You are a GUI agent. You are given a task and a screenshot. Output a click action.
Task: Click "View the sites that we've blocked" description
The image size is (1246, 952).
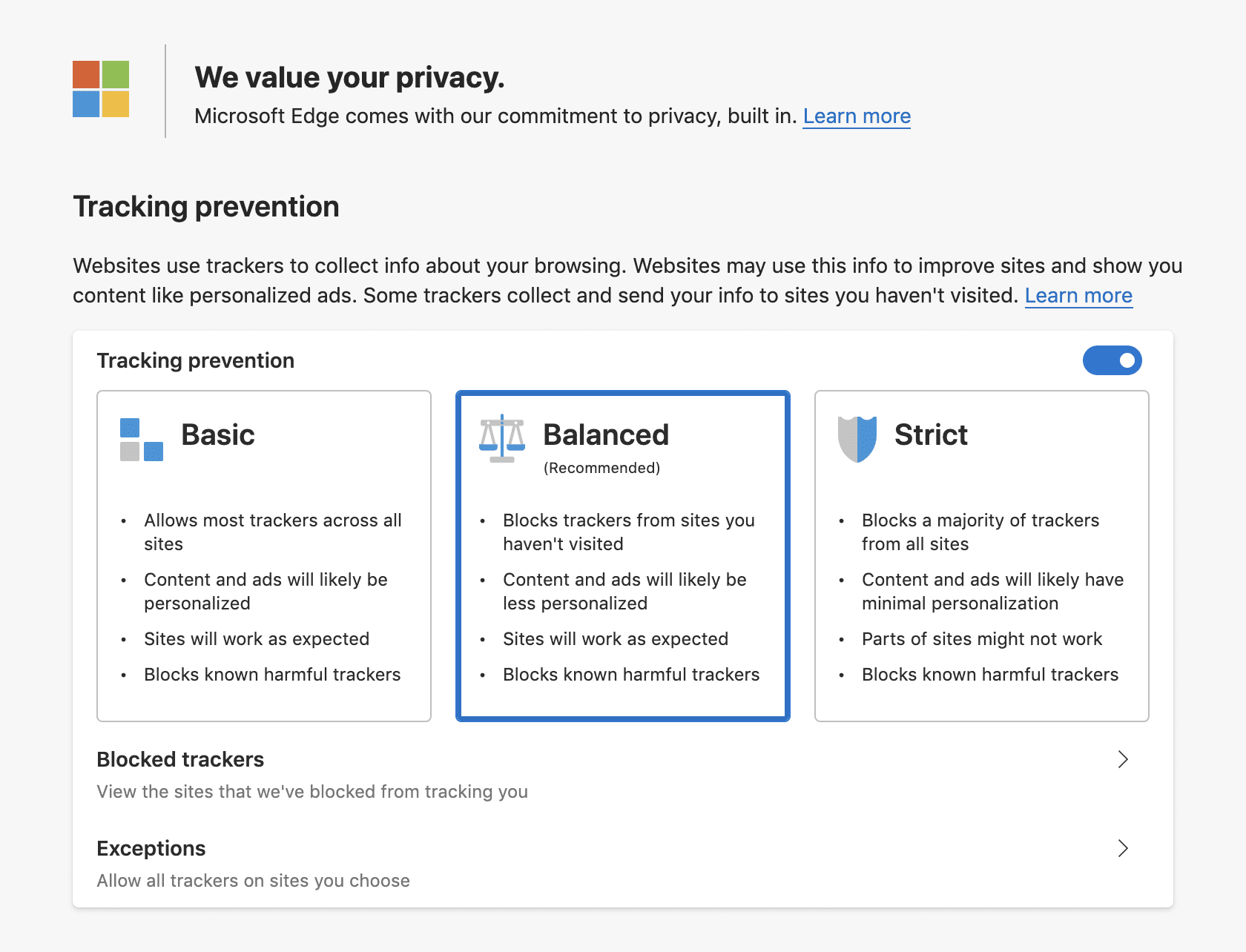click(x=312, y=792)
